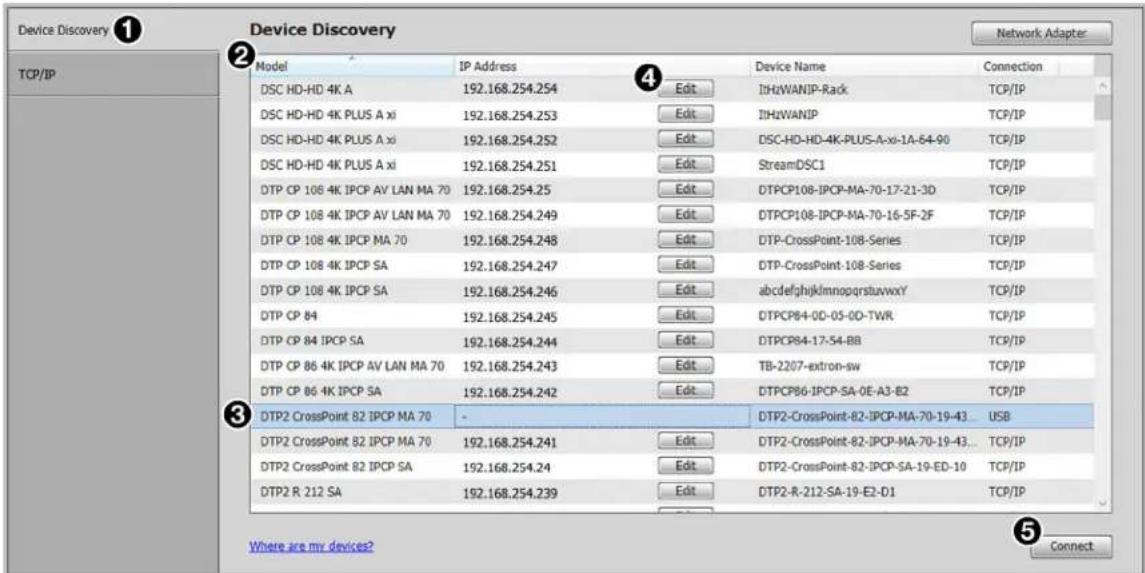Click Edit for the DTP2 R 212 SA row

(x=686, y=491)
